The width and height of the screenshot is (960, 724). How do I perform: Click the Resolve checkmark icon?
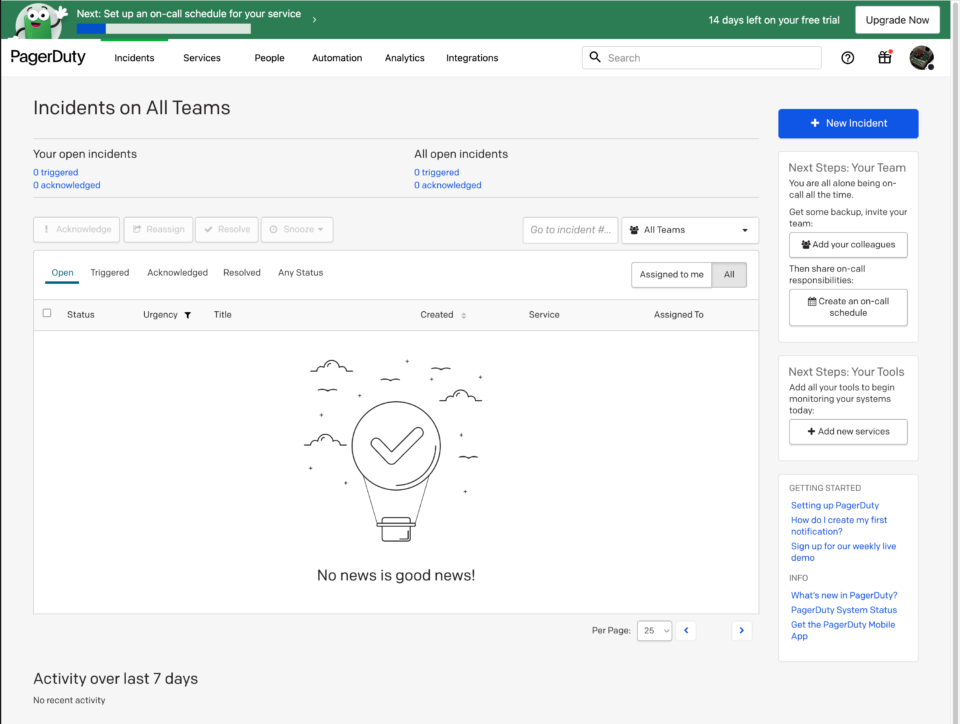(209, 229)
